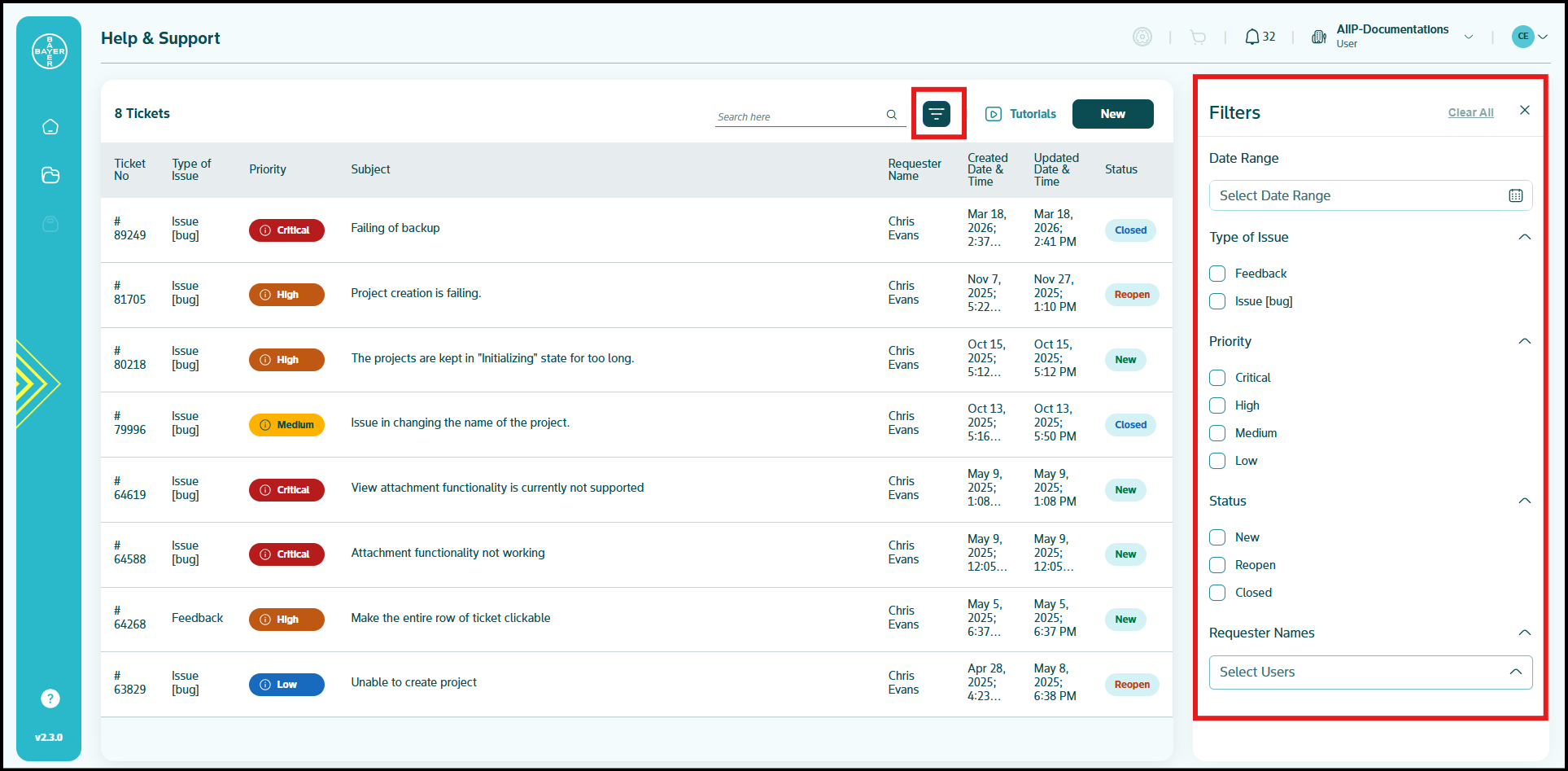Click the shopping cart icon in header
The image size is (1568, 771).
pos(1198,37)
